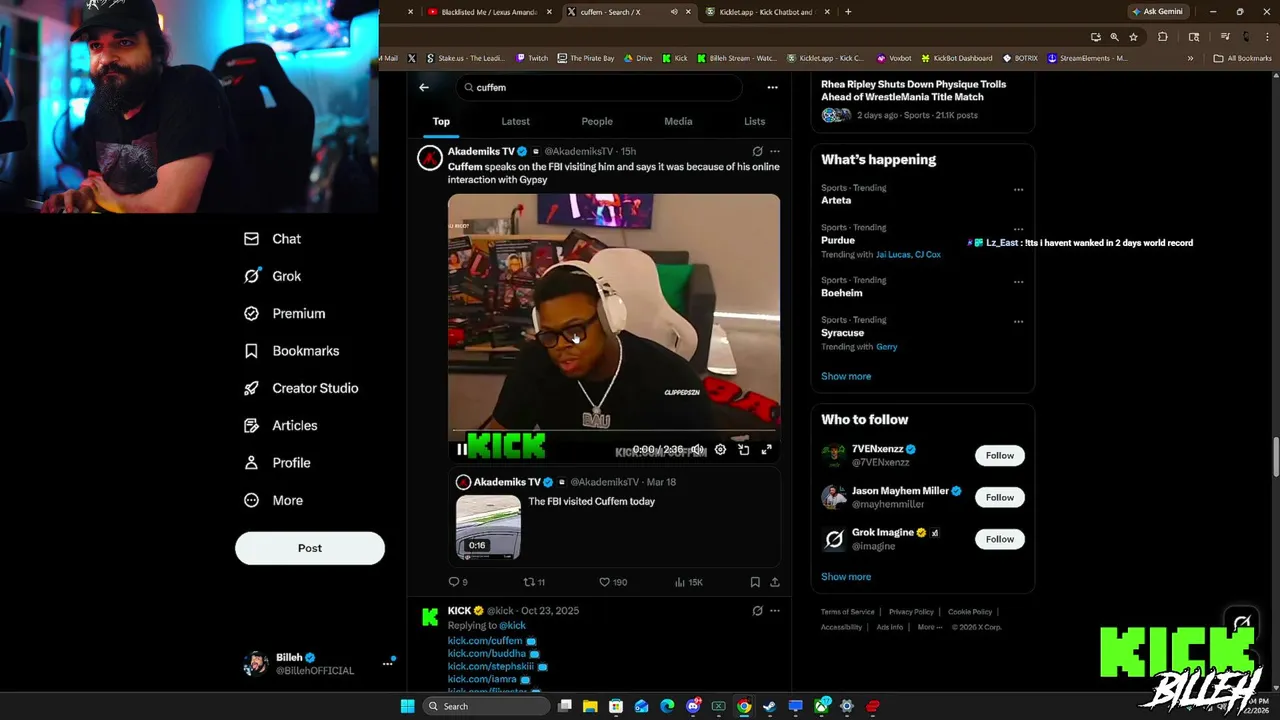Click the cuffem search input
Image resolution: width=1280 pixels, height=720 pixels.
pyautogui.click(x=600, y=87)
